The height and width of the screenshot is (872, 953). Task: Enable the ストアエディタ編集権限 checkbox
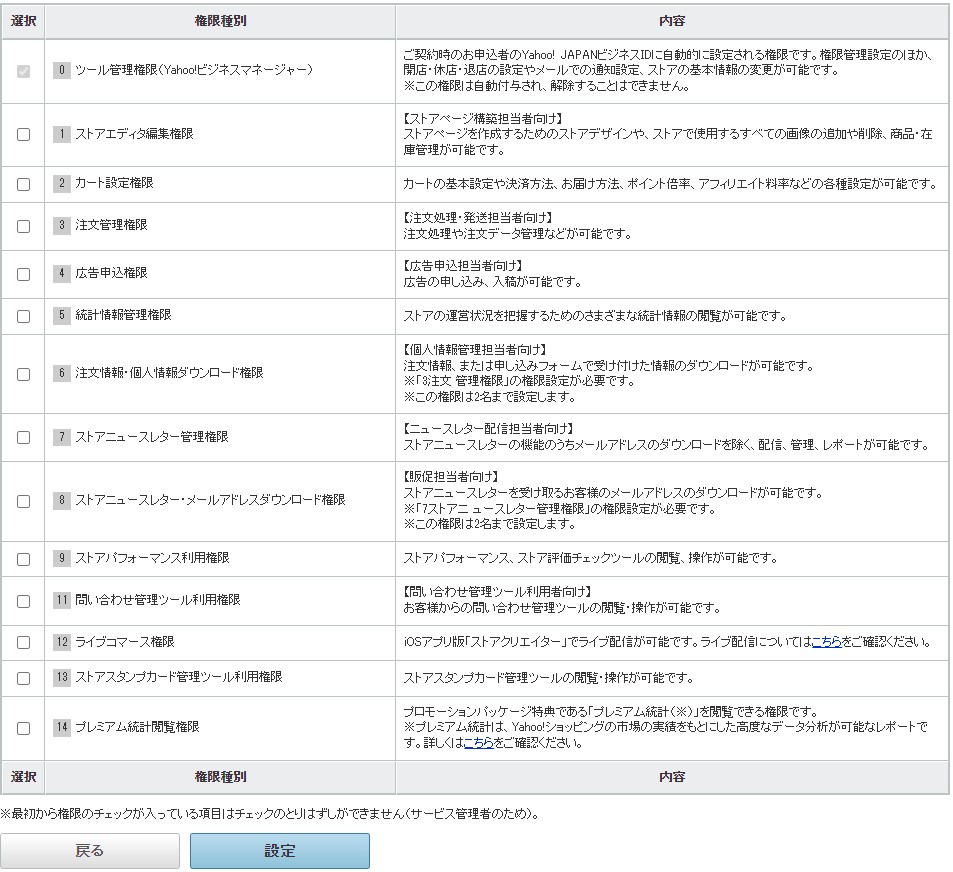(23, 134)
